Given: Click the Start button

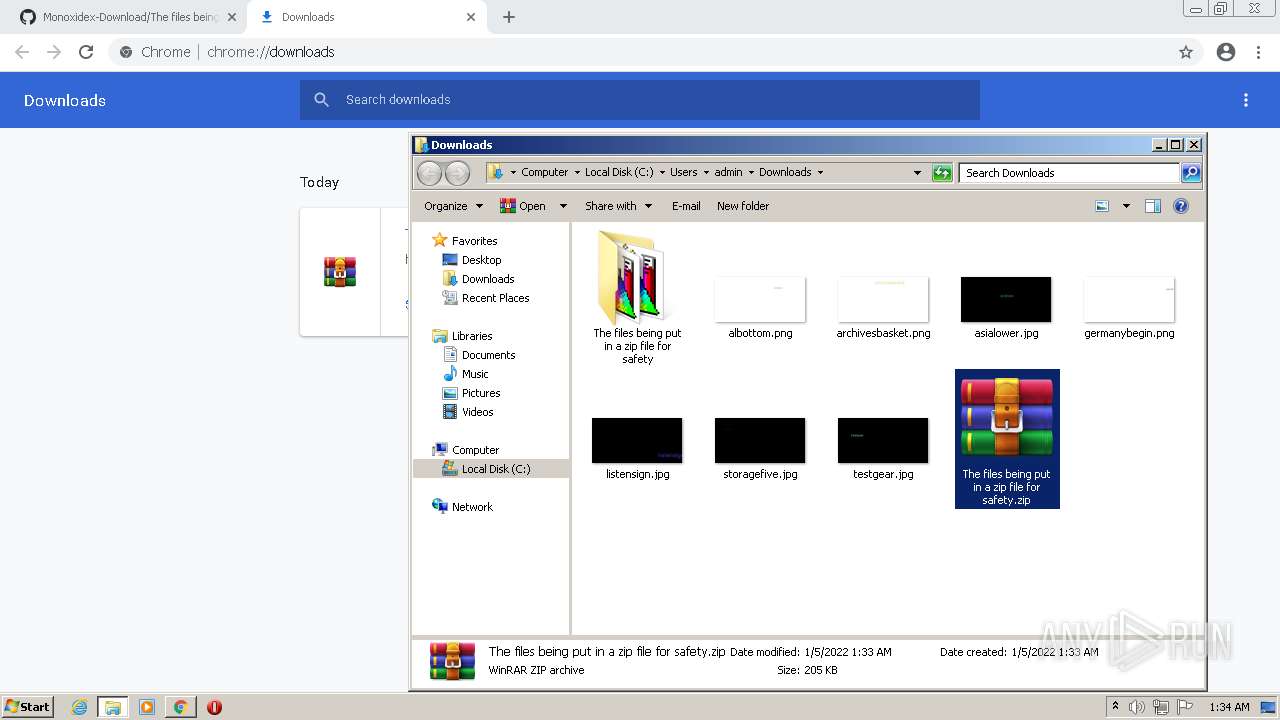Looking at the screenshot, I should click(28, 707).
